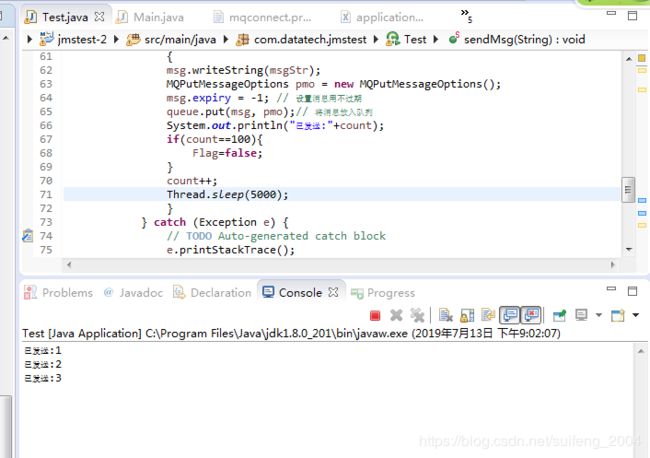Screen dimensions: 650x458
Task: Click Remove Launch gray X icon
Action: click(396, 316)
